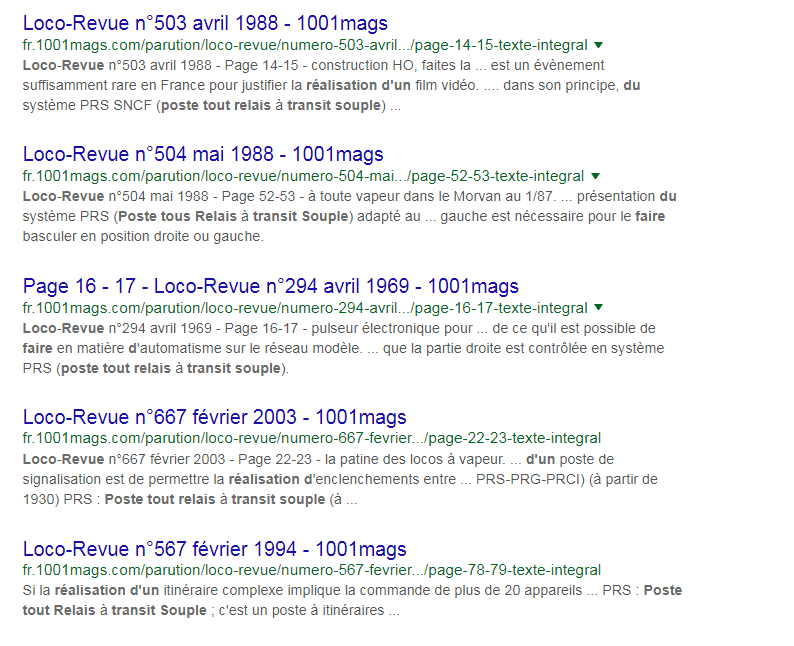Click snippet text 'c'est un poste à itinéraires'
This screenshot has height=646, width=794.
[x=301, y=611]
